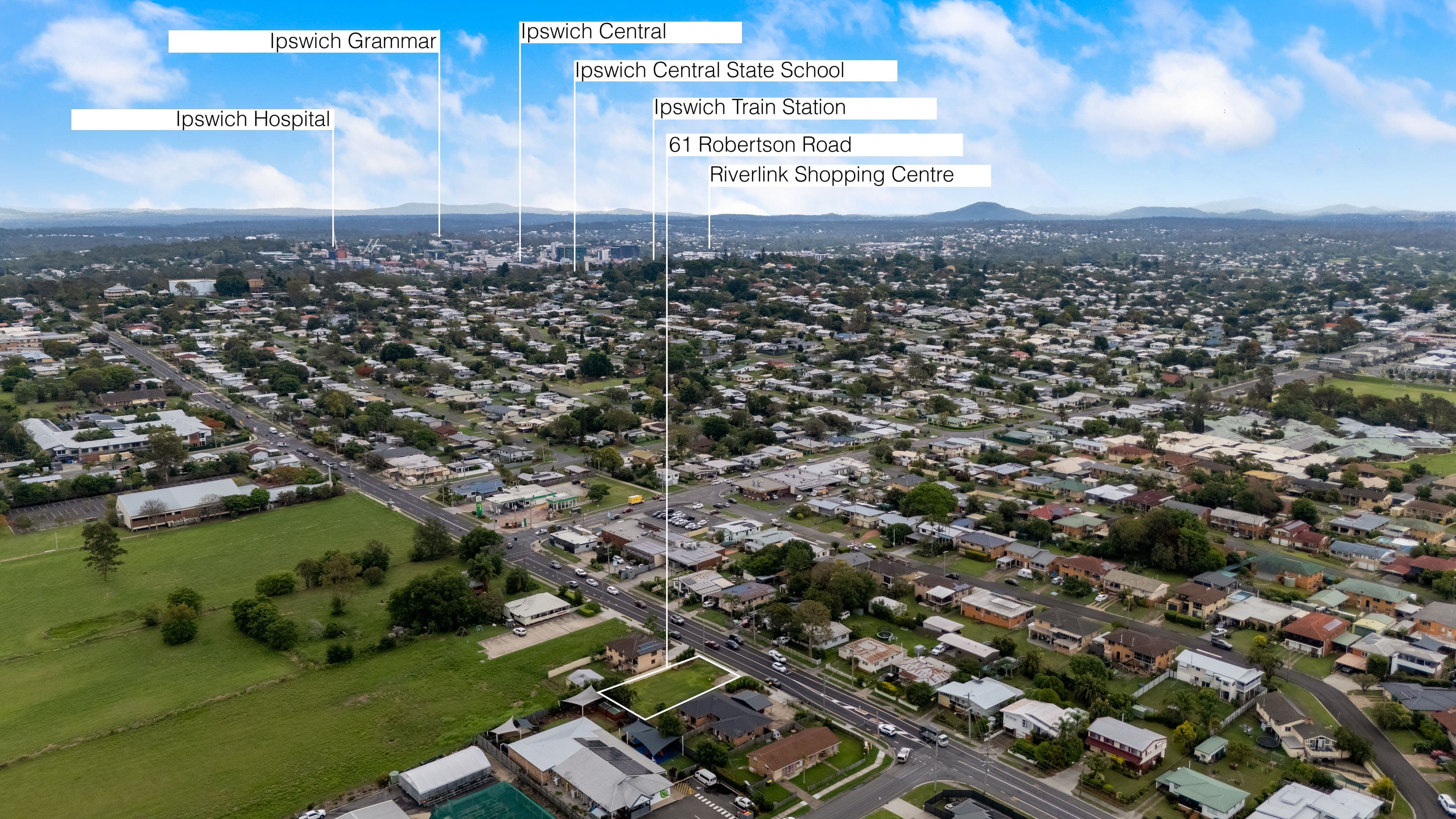Click the "Ipswich Central" label

coord(631,32)
